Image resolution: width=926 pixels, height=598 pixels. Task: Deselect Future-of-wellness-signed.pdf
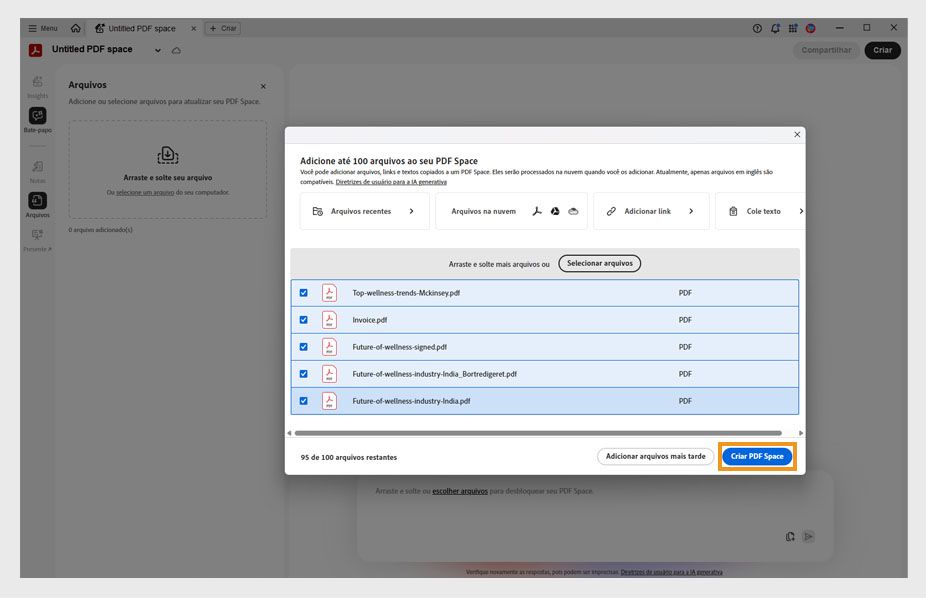[305, 346]
